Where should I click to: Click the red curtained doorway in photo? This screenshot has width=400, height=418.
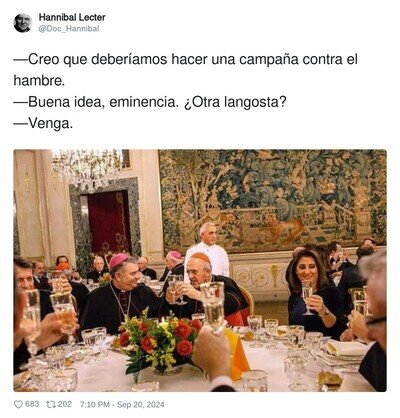[x=109, y=222]
